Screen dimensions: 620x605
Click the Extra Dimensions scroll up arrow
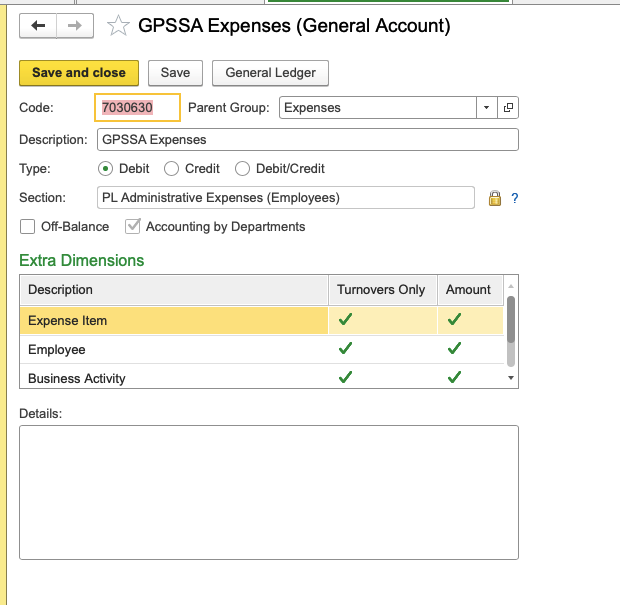click(x=511, y=286)
